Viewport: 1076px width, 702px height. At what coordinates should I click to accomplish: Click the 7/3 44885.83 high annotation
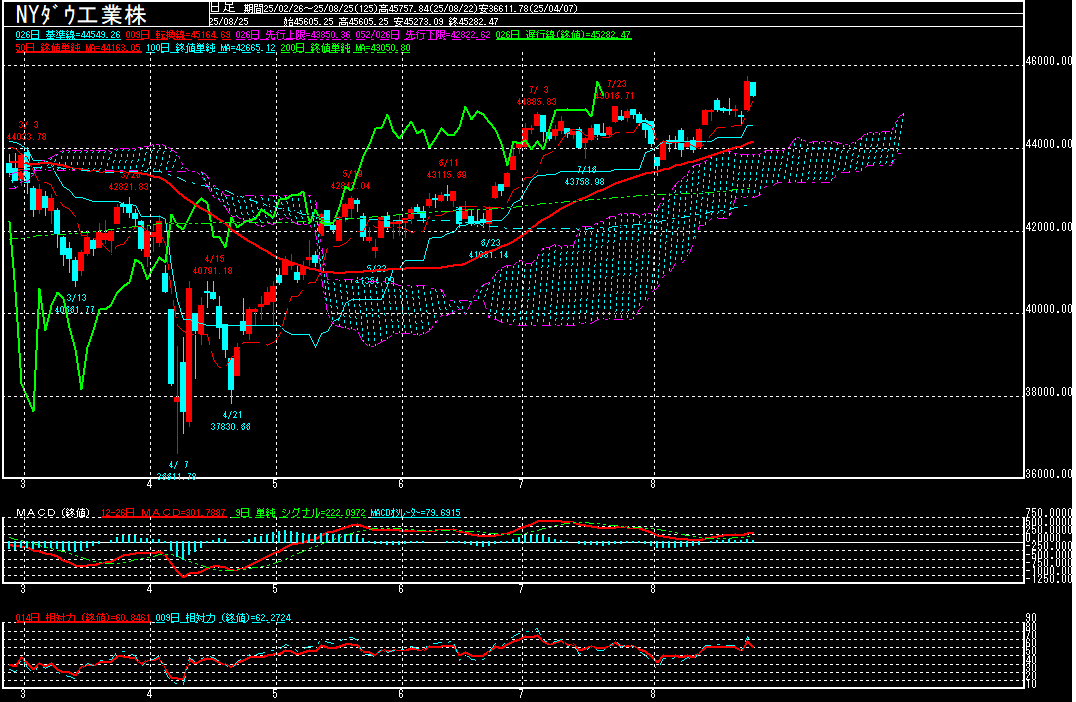tap(537, 95)
